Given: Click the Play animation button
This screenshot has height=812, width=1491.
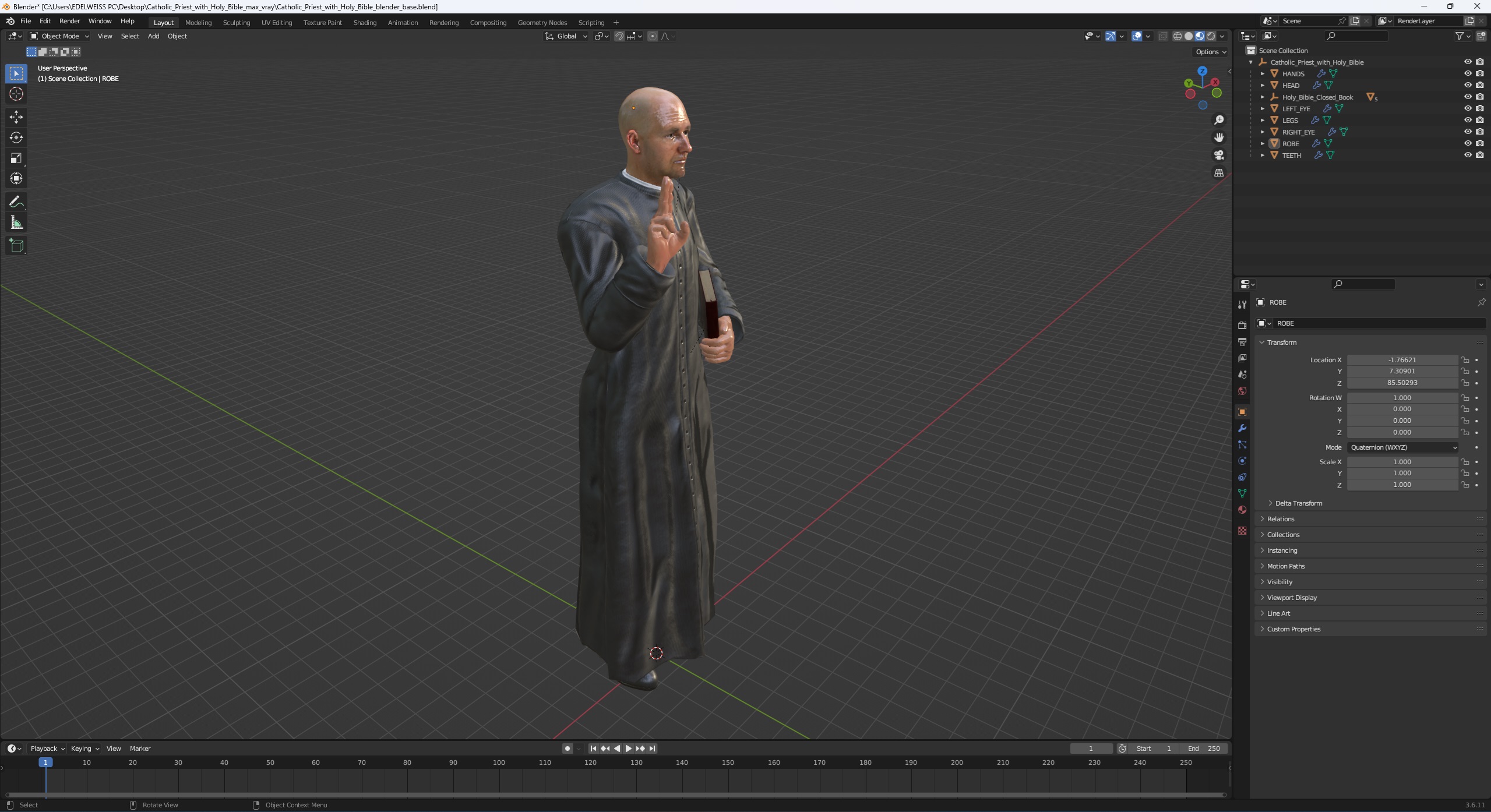Looking at the screenshot, I should click(628, 749).
